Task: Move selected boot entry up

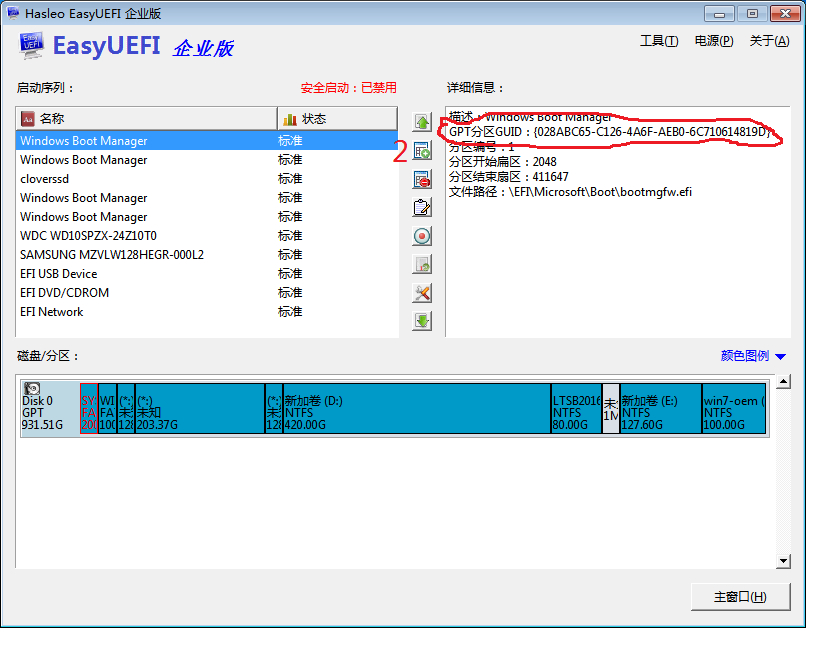Action: pyautogui.click(x=422, y=123)
